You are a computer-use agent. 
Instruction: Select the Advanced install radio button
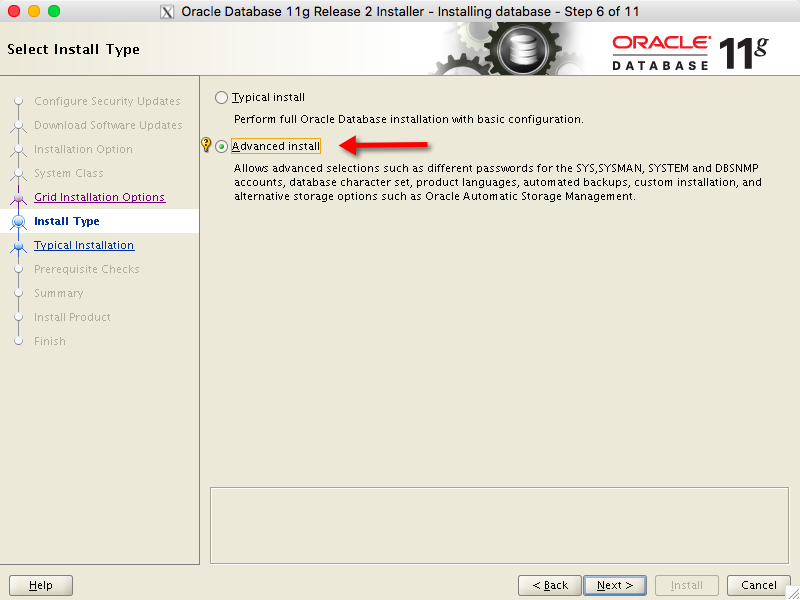click(x=222, y=147)
